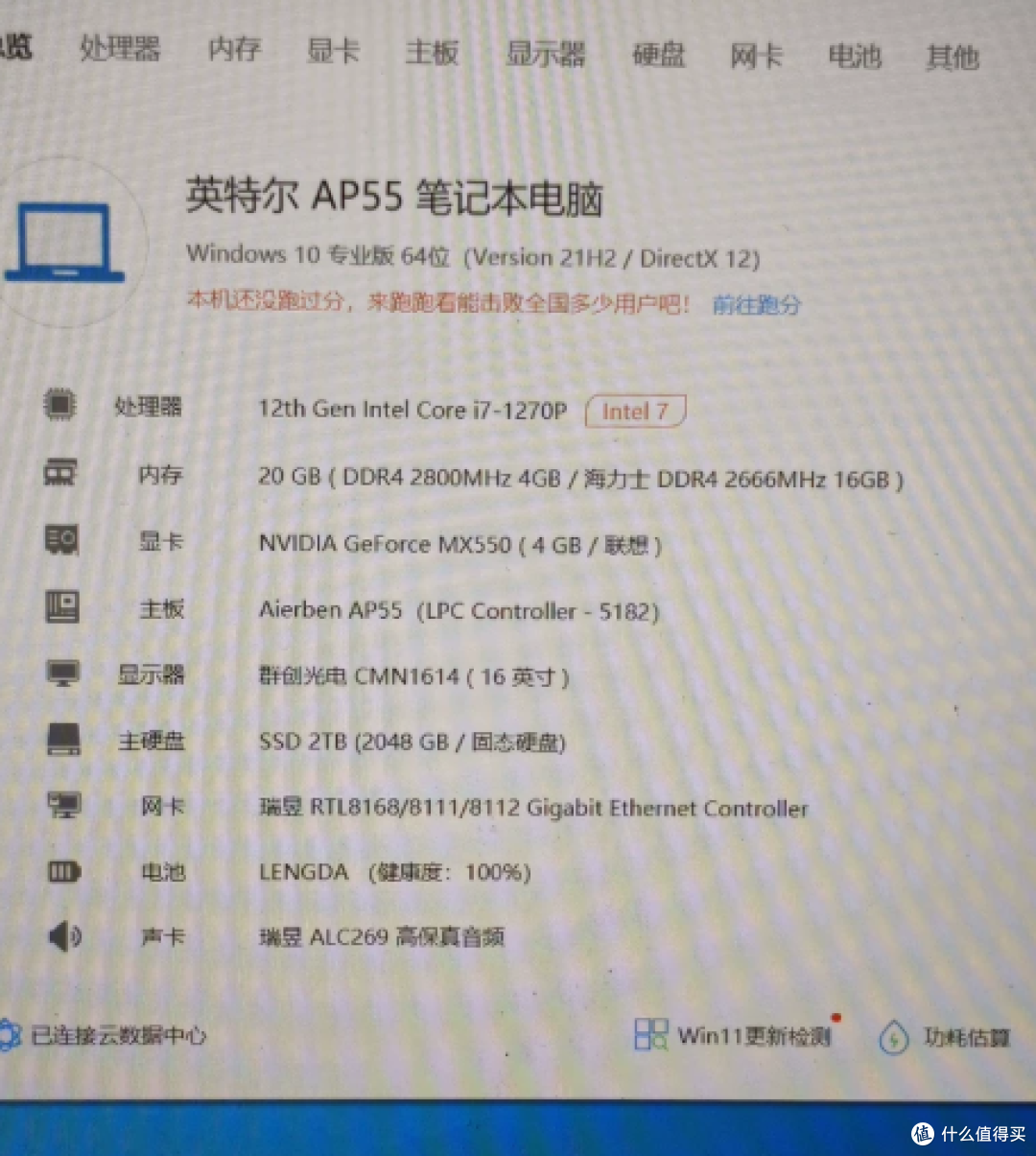Click the 处理器 row label

point(148,407)
